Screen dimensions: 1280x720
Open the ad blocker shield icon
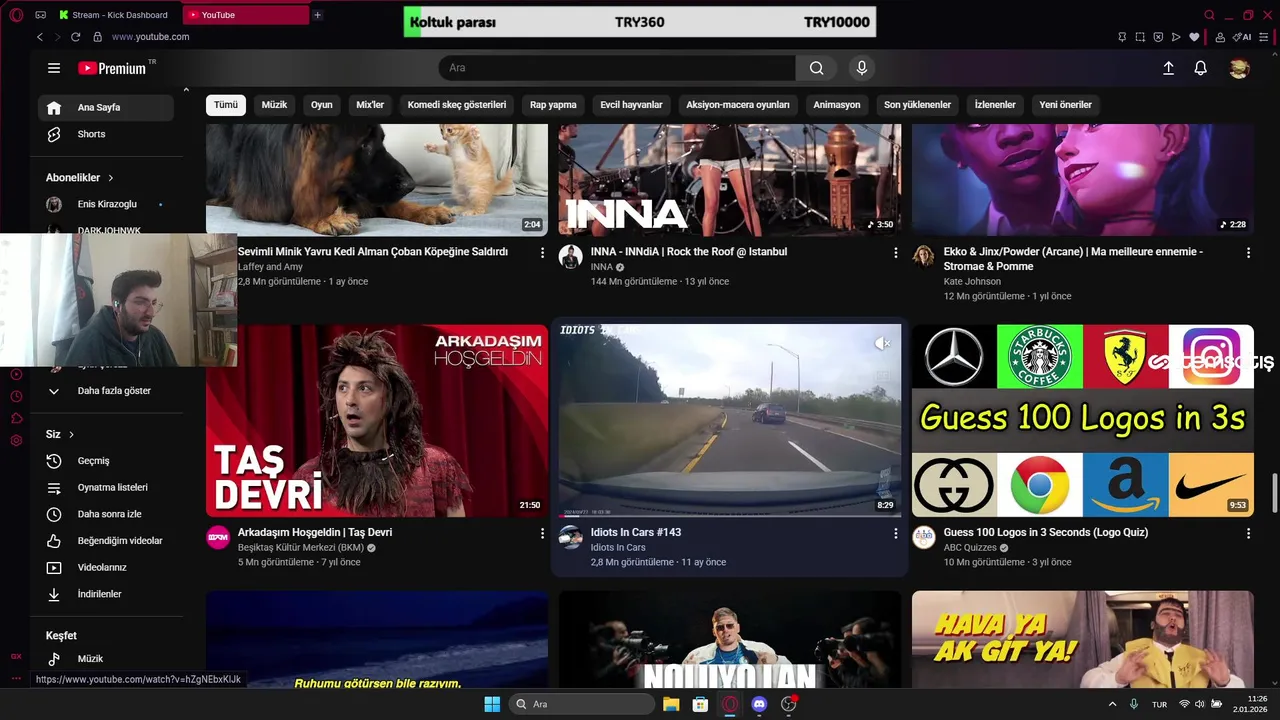[x=1158, y=37]
